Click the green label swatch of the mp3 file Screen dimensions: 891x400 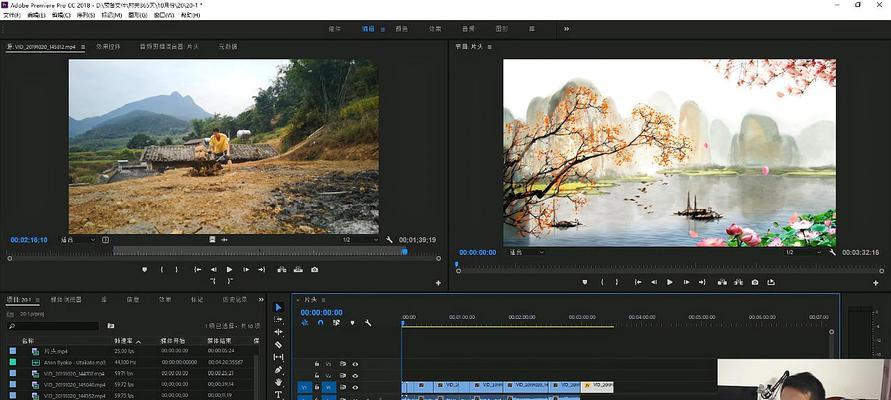pos(13,362)
